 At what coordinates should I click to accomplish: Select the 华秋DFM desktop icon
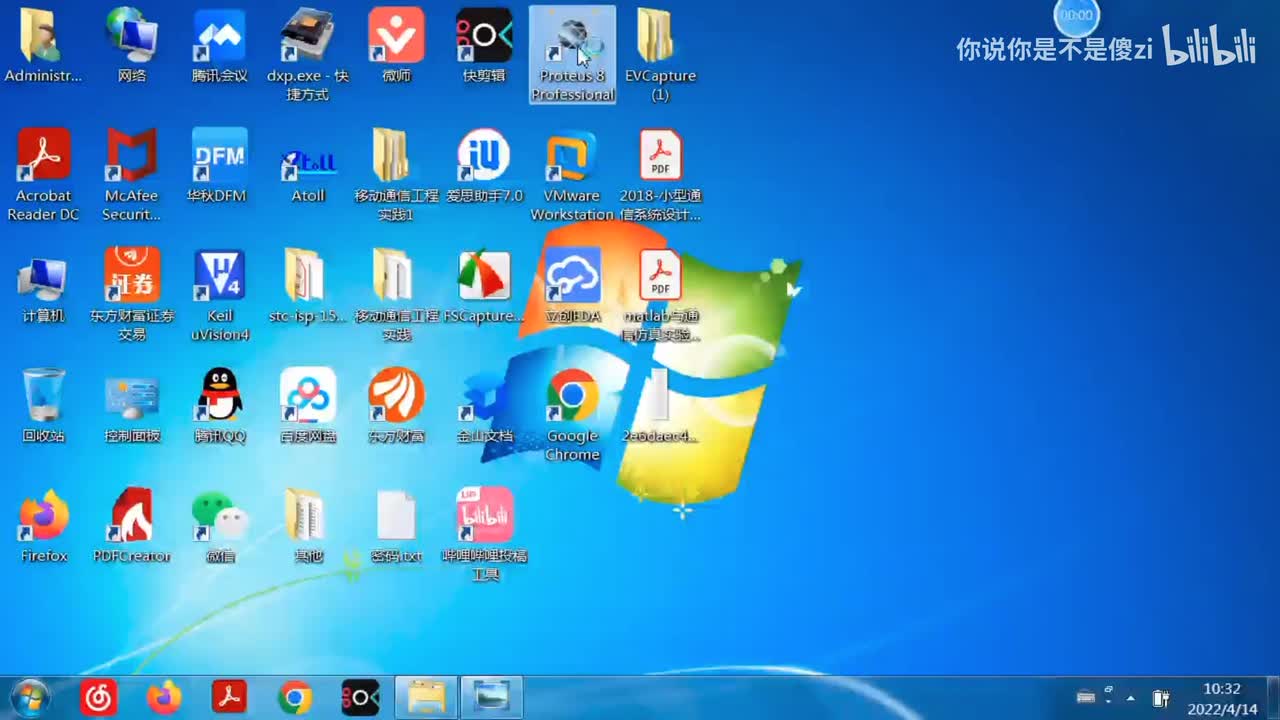(220, 165)
